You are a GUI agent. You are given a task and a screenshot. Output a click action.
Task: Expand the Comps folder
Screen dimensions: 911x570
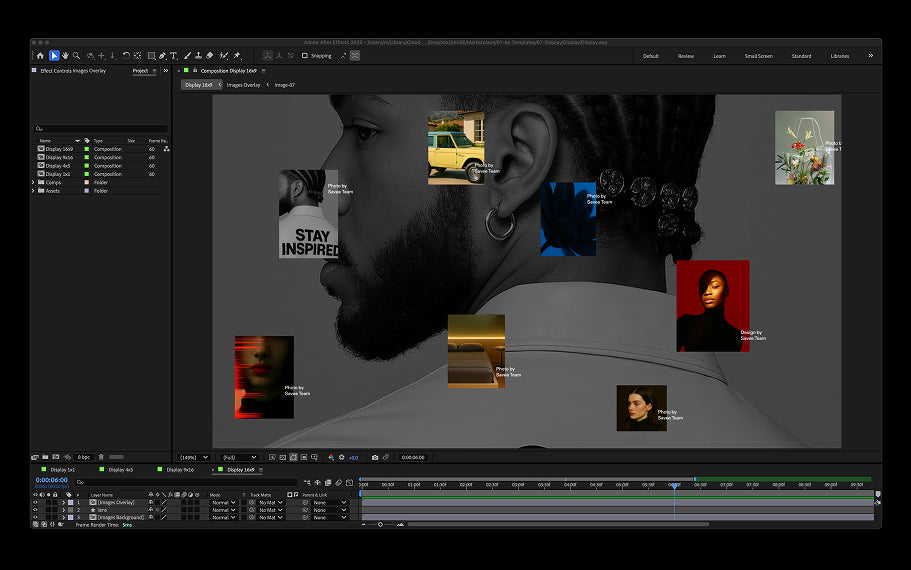33,182
